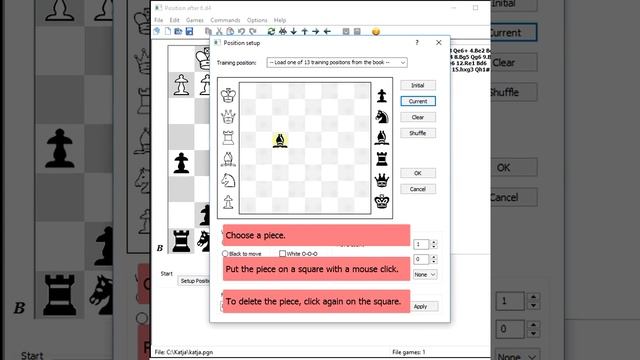Click the down arrow toolbar icon
Viewport: 640px width, 360px height.
pos(293,31)
